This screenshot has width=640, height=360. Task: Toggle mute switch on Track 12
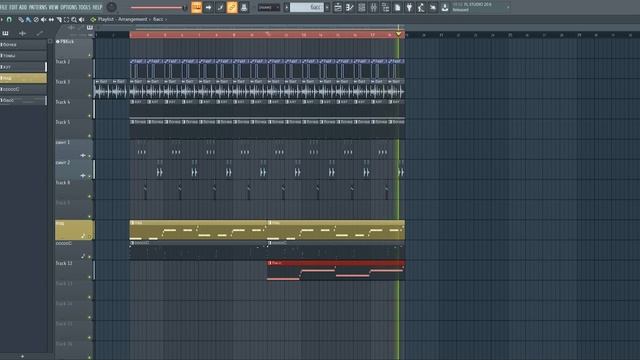[89, 277]
